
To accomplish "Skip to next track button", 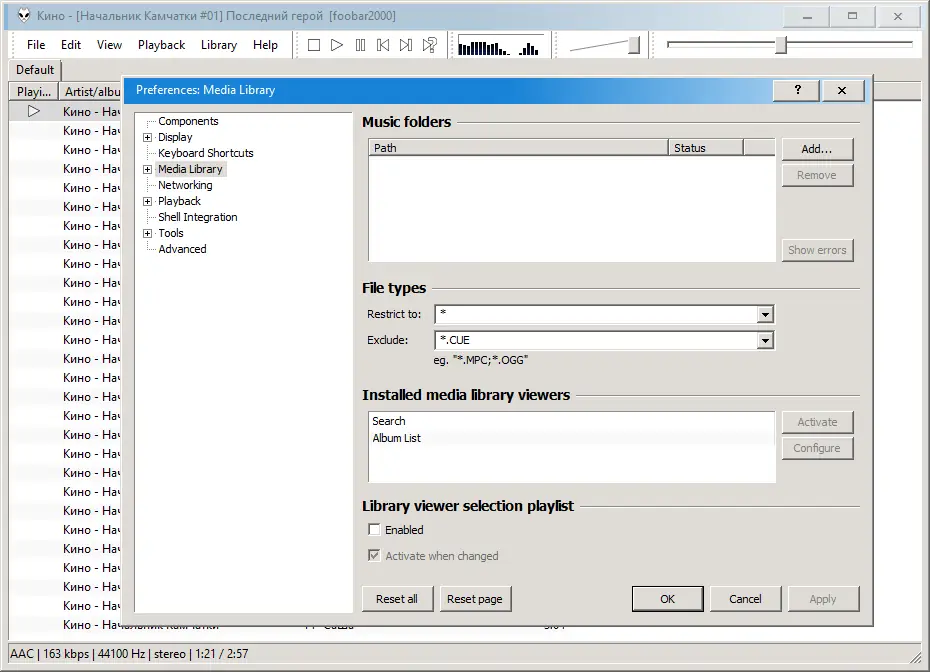I will [406, 45].
